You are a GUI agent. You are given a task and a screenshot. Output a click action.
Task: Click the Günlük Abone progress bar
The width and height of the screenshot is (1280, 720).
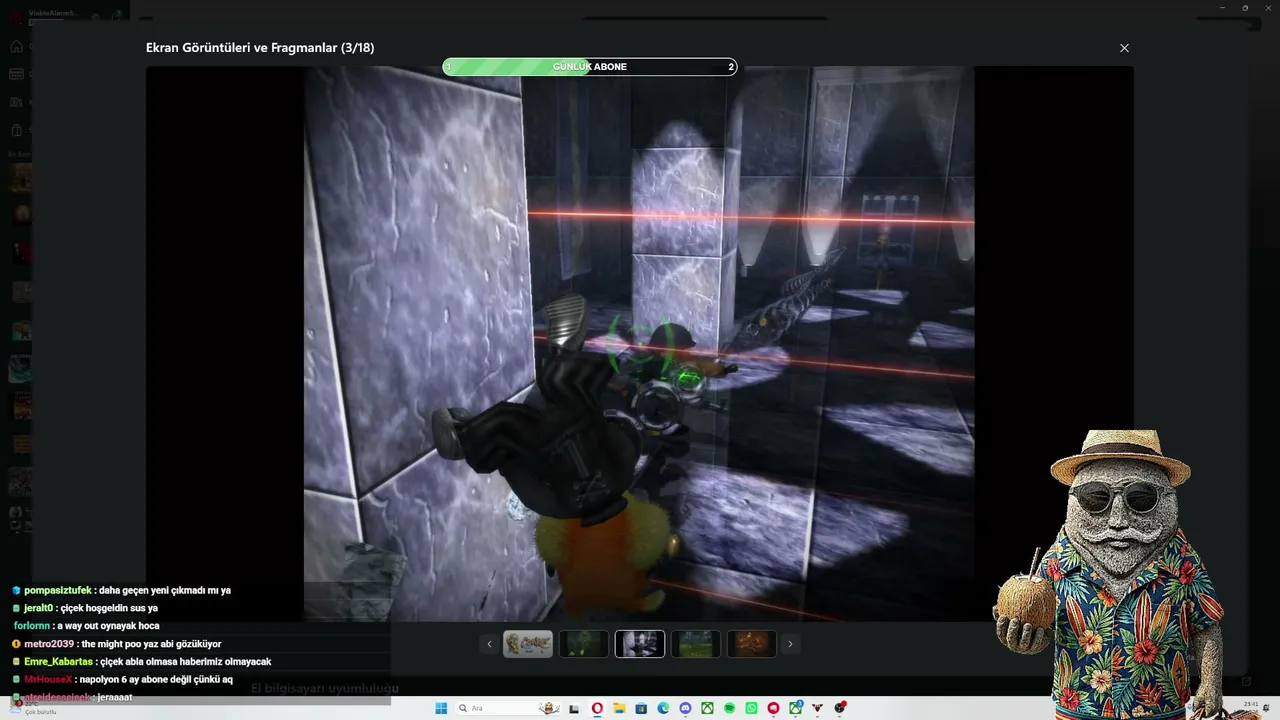pos(590,67)
